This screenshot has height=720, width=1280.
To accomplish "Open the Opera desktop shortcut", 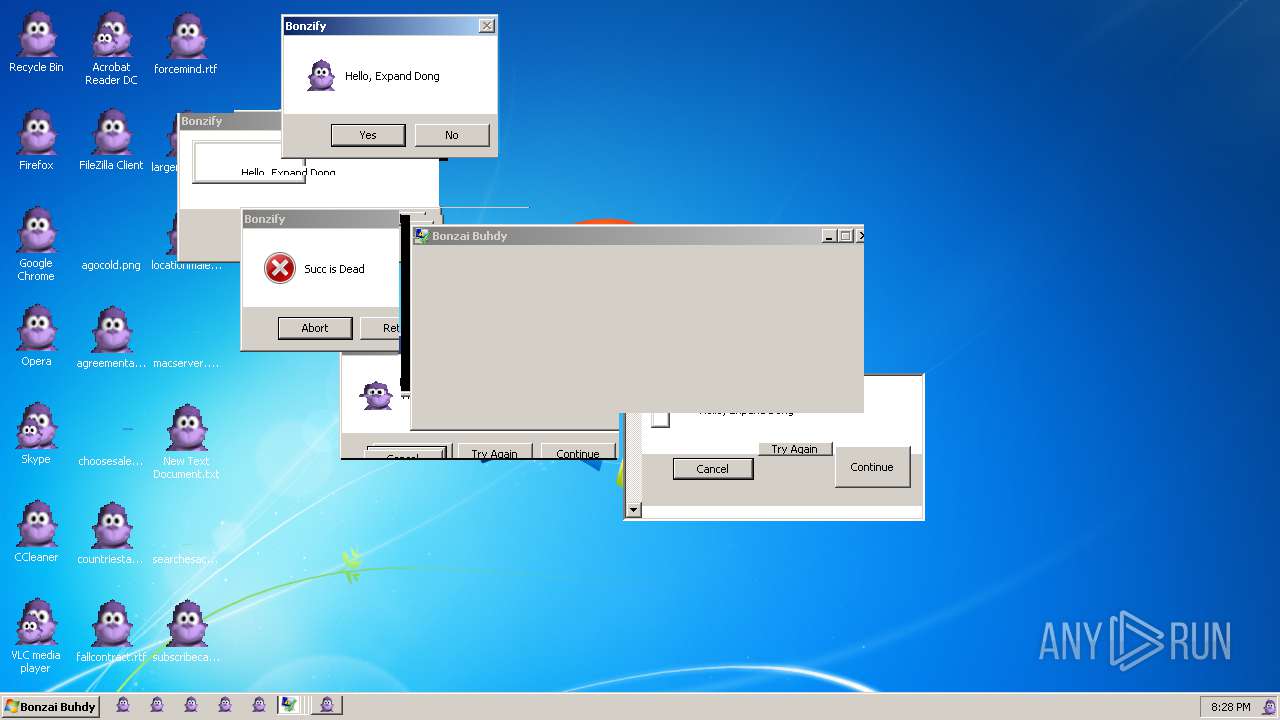I will click(x=36, y=337).
